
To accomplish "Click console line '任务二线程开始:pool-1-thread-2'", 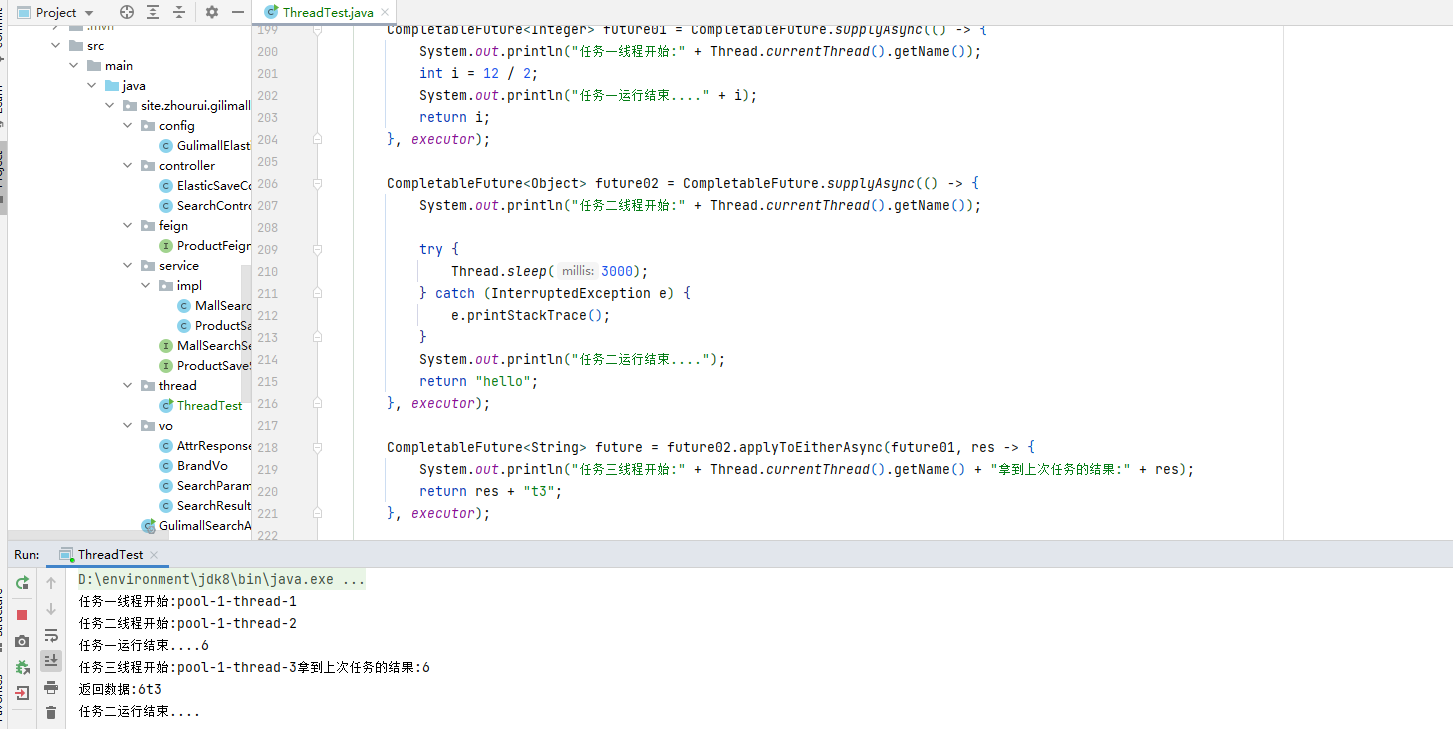I will pos(187,623).
